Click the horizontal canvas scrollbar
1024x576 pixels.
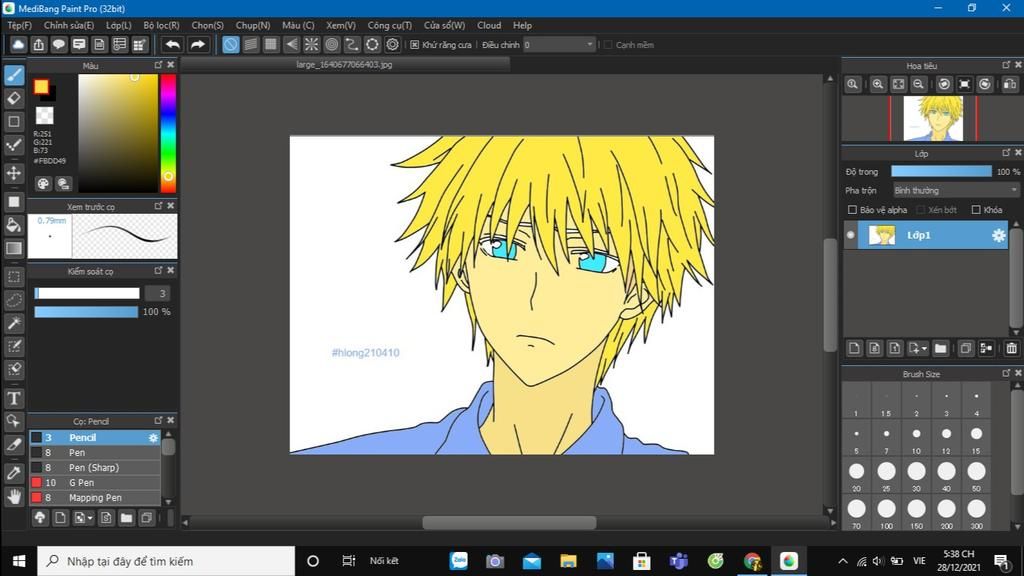tap(509, 522)
